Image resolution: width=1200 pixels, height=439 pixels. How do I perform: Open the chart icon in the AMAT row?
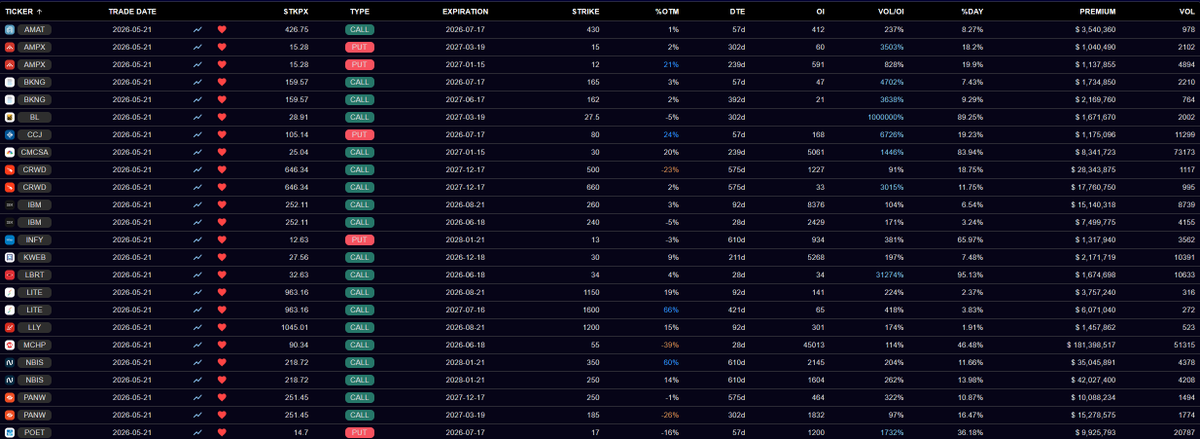[198, 30]
